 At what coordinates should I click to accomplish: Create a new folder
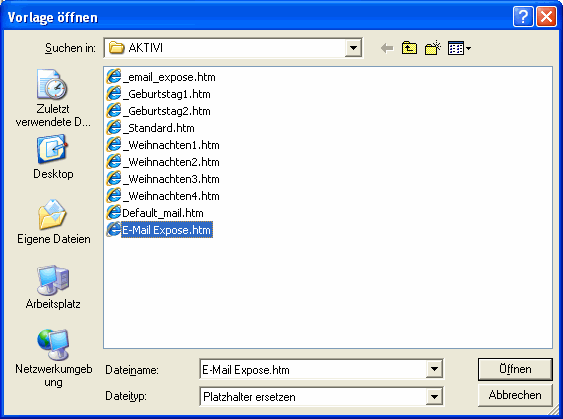pos(433,48)
